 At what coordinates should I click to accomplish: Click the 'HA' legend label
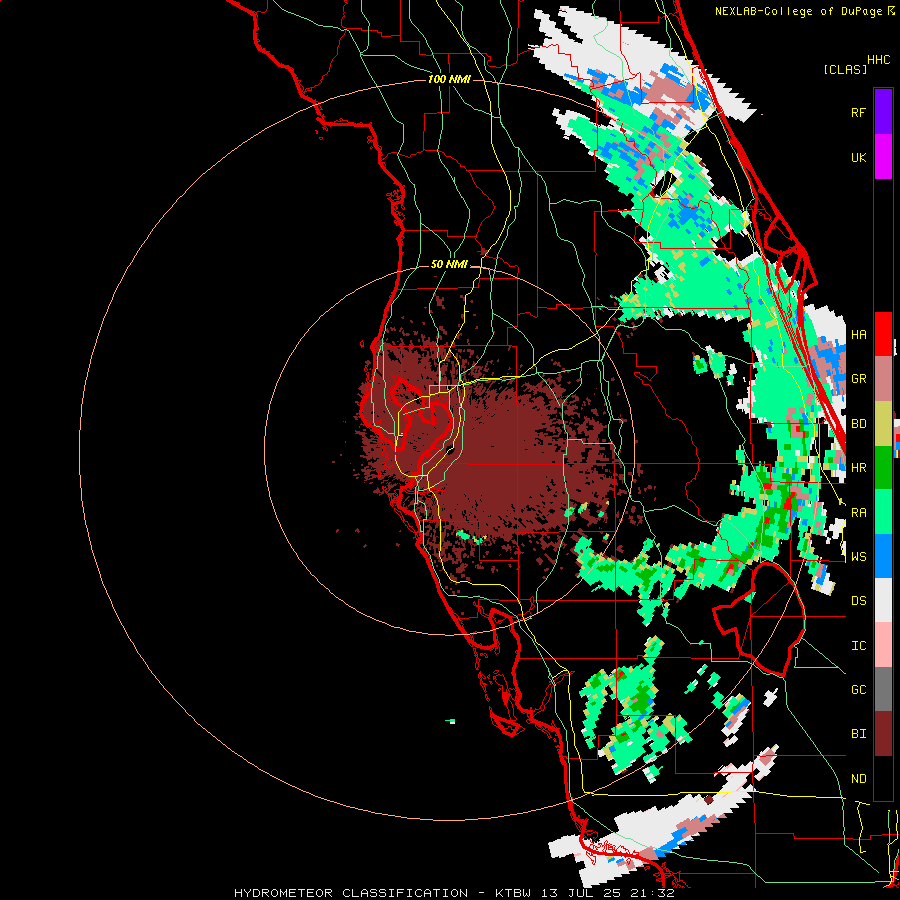tap(858, 335)
